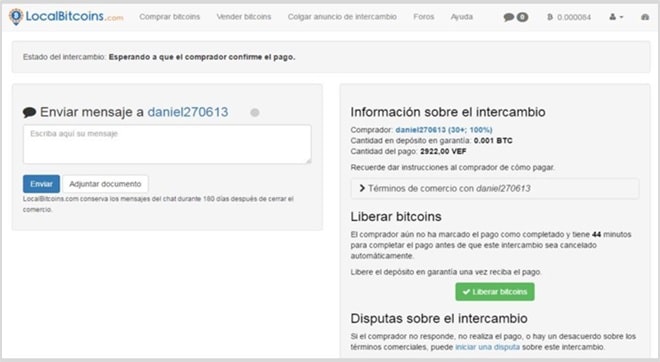Click the iniciar una disputa link
The height and width of the screenshot is (362, 660).
[x=487, y=347]
